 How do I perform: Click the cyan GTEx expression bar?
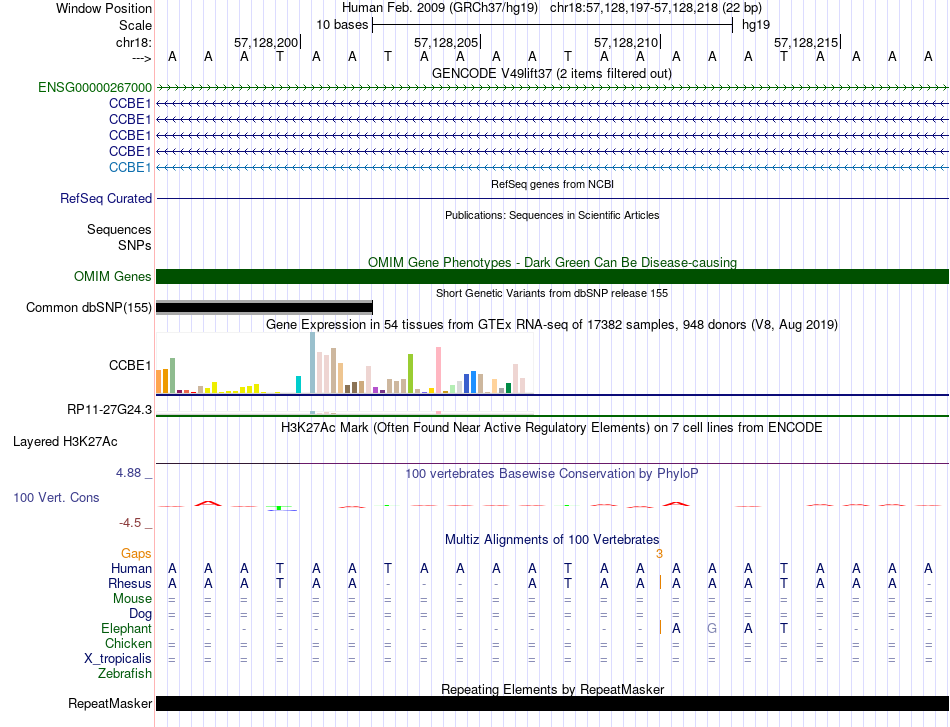[x=298, y=385]
